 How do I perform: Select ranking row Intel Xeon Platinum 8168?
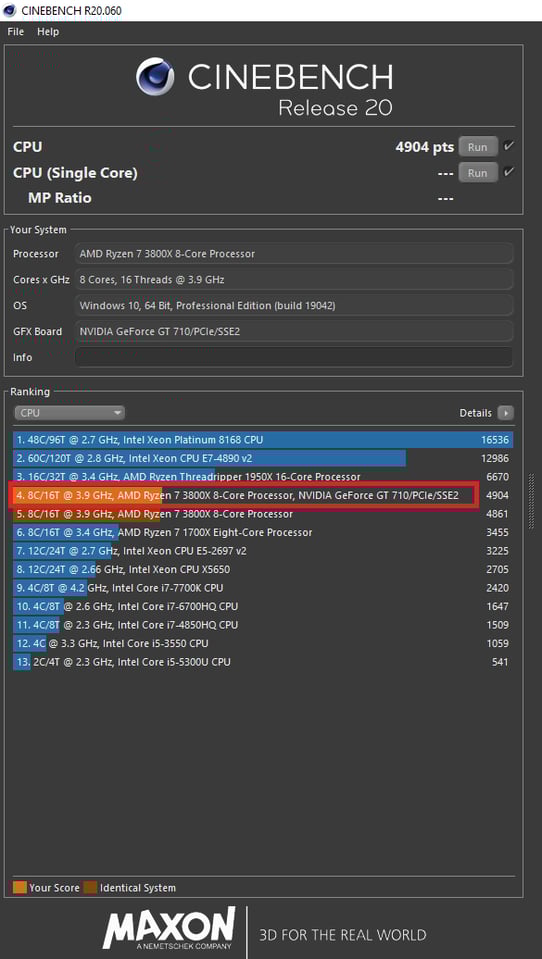[x=263, y=440]
